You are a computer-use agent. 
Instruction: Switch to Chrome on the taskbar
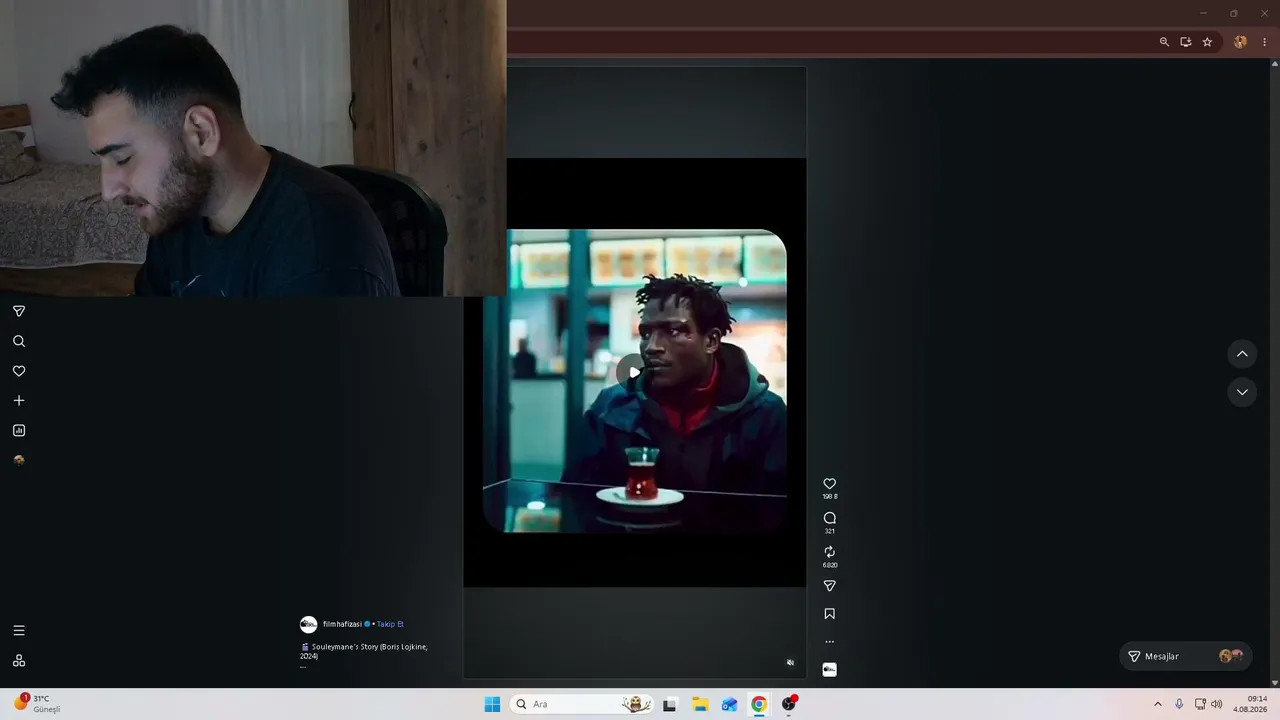[759, 704]
